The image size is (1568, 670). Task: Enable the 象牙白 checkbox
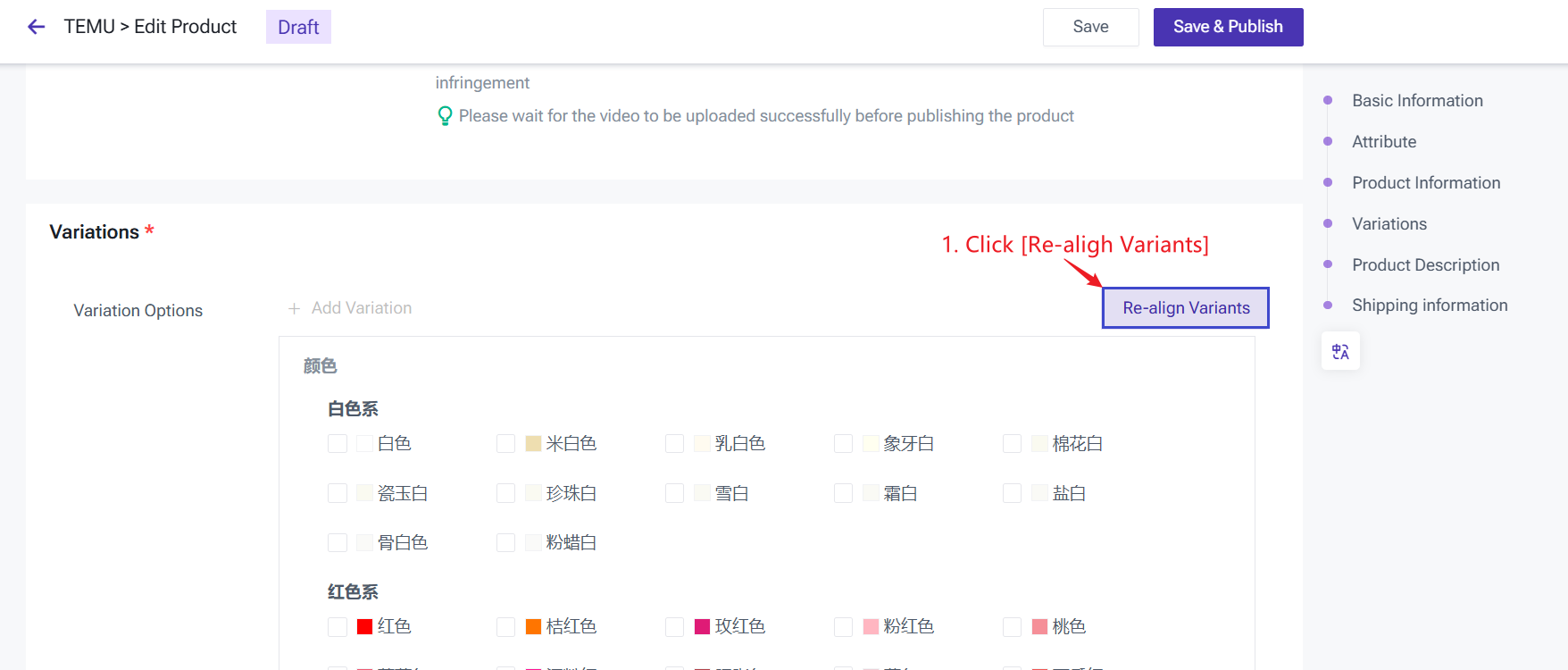844,444
